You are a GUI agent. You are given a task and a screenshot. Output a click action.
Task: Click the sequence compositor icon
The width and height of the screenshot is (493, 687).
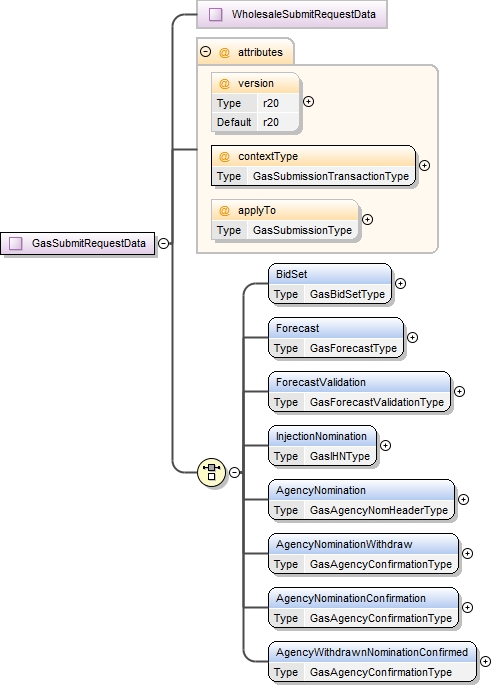[212, 472]
